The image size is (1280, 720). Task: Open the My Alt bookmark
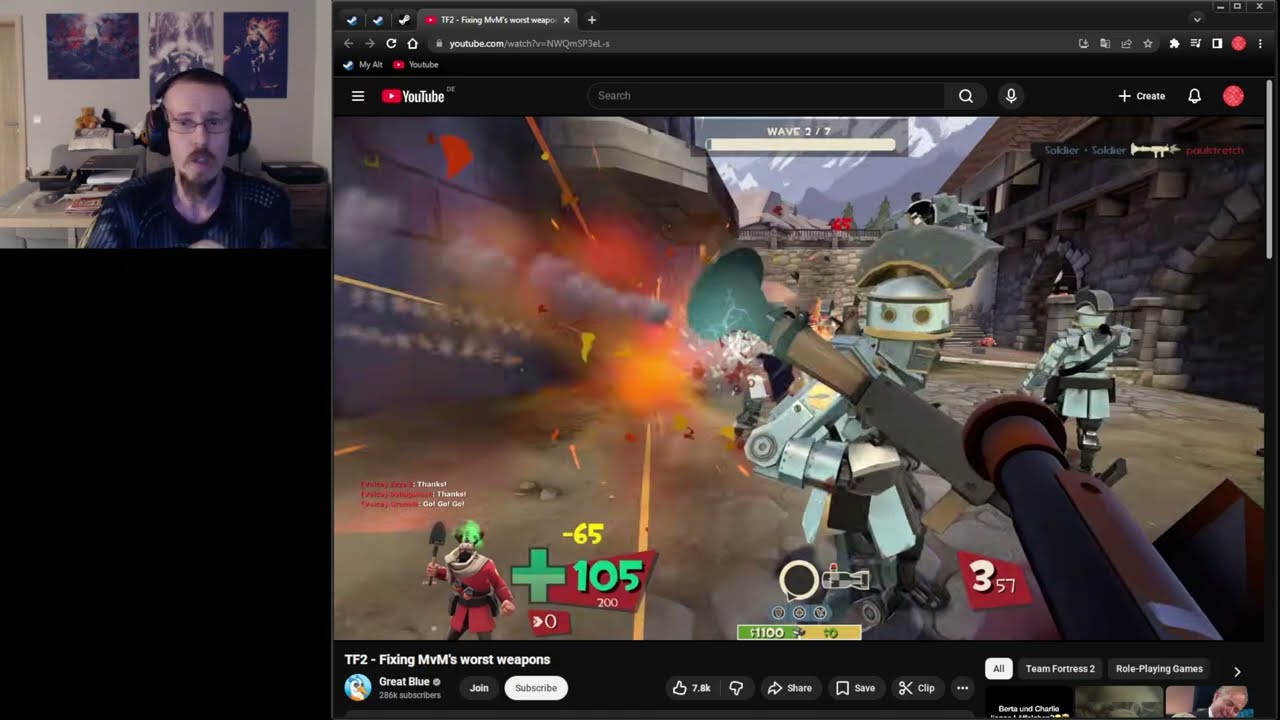point(362,65)
